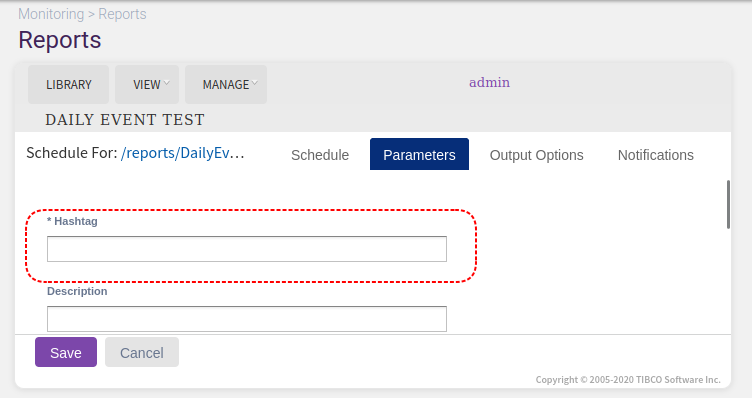Image resolution: width=752 pixels, height=398 pixels.
Task: Expand the MANAGE dropdown menu
Action: [x=226, y=84]
